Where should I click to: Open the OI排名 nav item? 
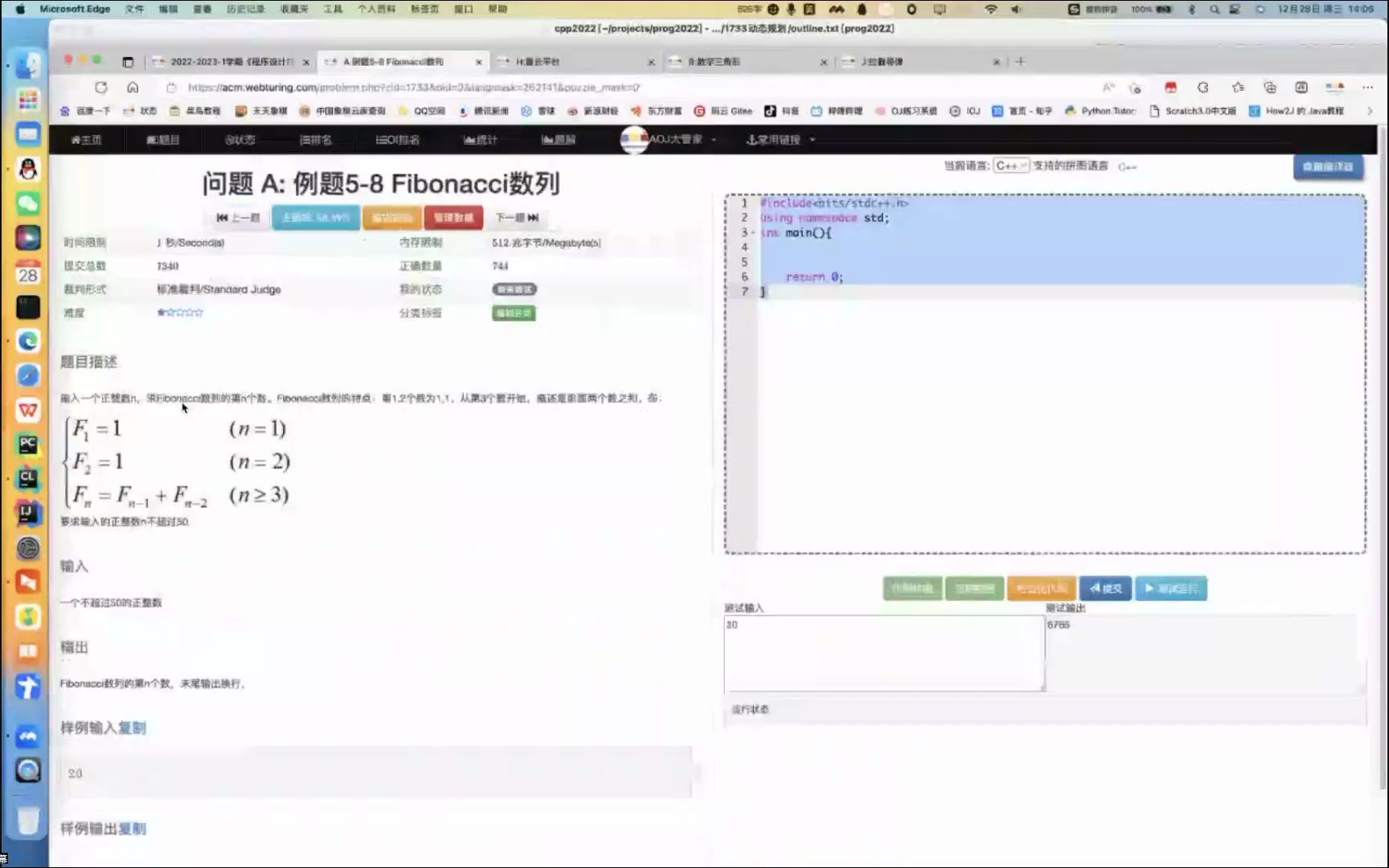click(x=397, y=140)
